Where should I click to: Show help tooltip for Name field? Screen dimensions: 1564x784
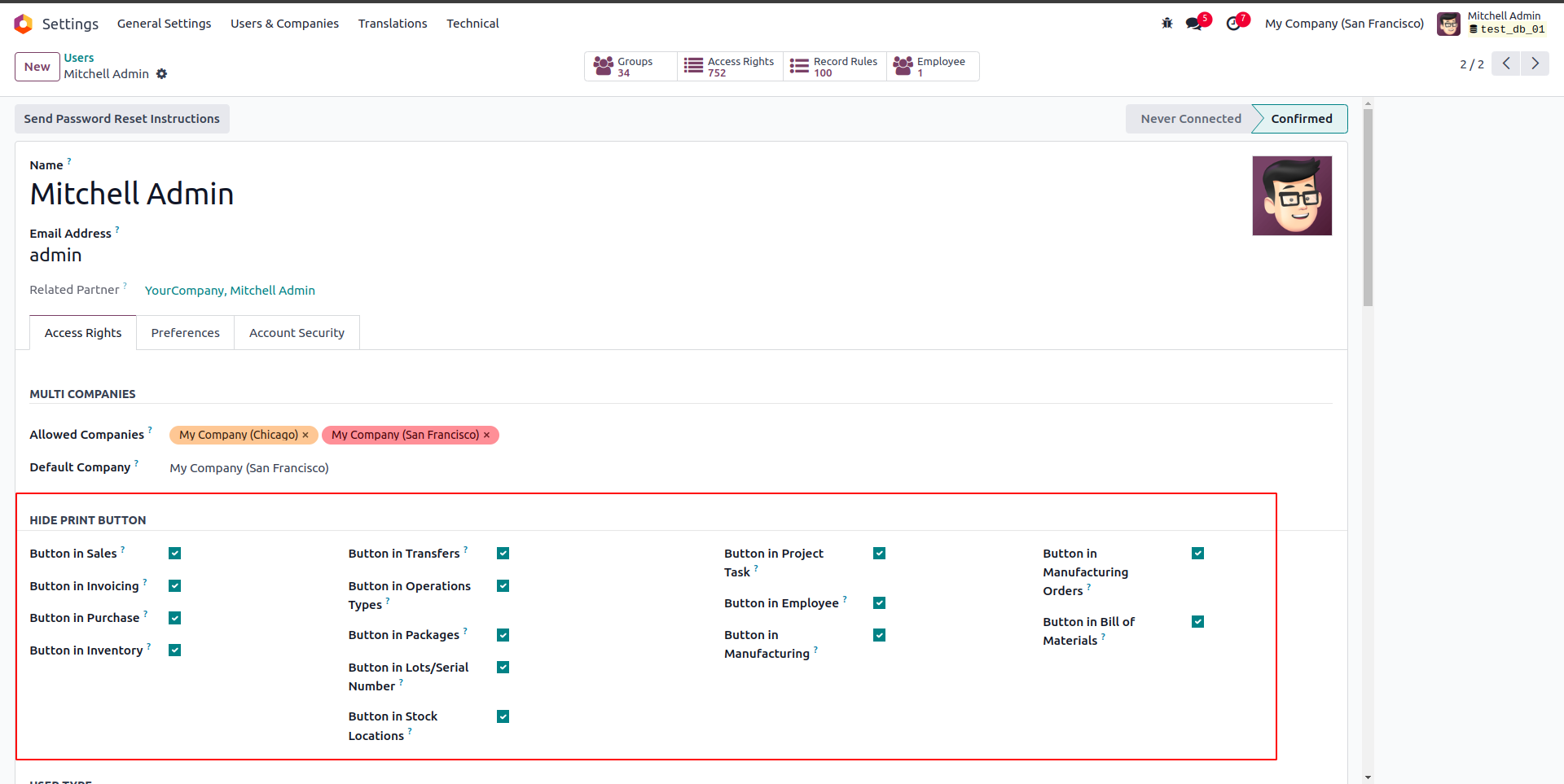point(69,161)
